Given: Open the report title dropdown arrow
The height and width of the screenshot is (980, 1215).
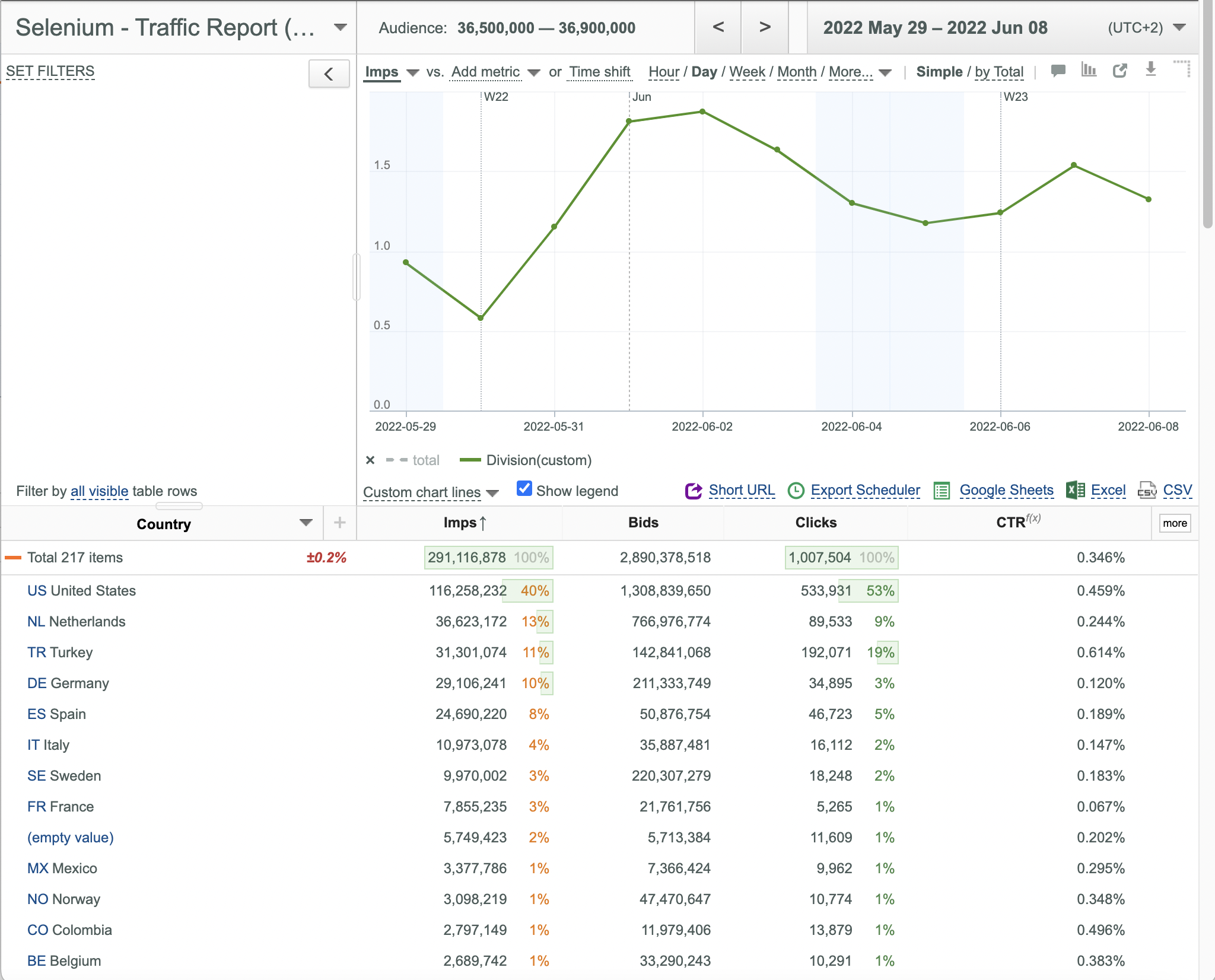Looking at the screenshot, I should tap(341, 27).
